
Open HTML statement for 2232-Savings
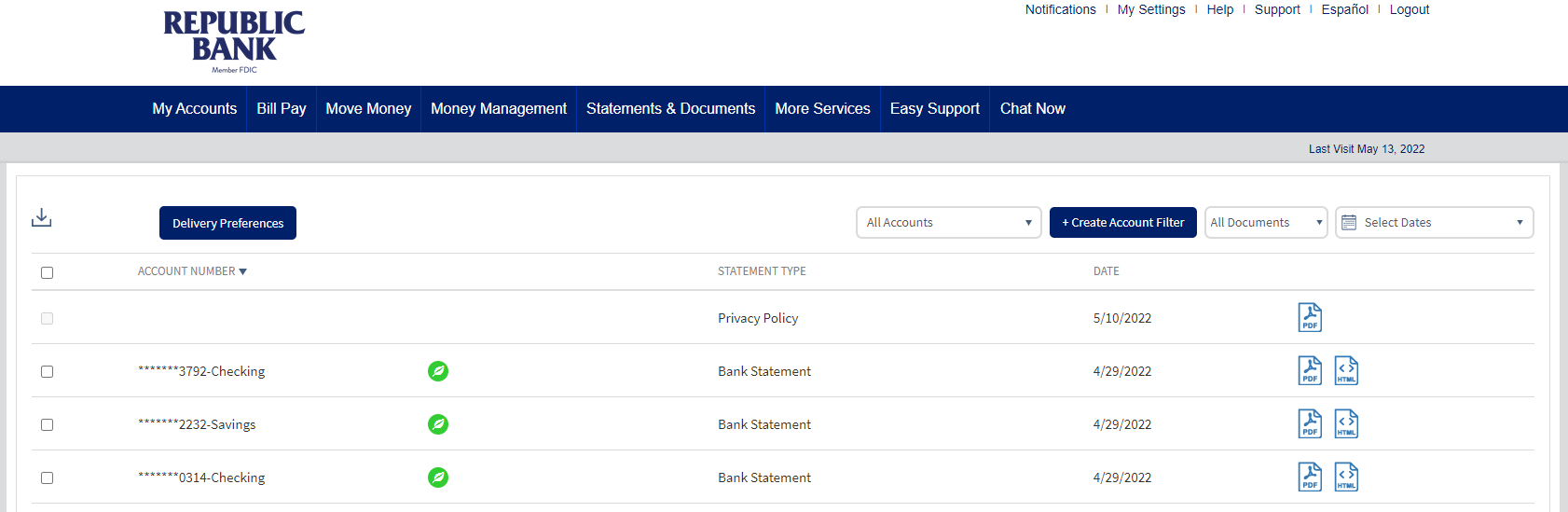pos(1346,424)
